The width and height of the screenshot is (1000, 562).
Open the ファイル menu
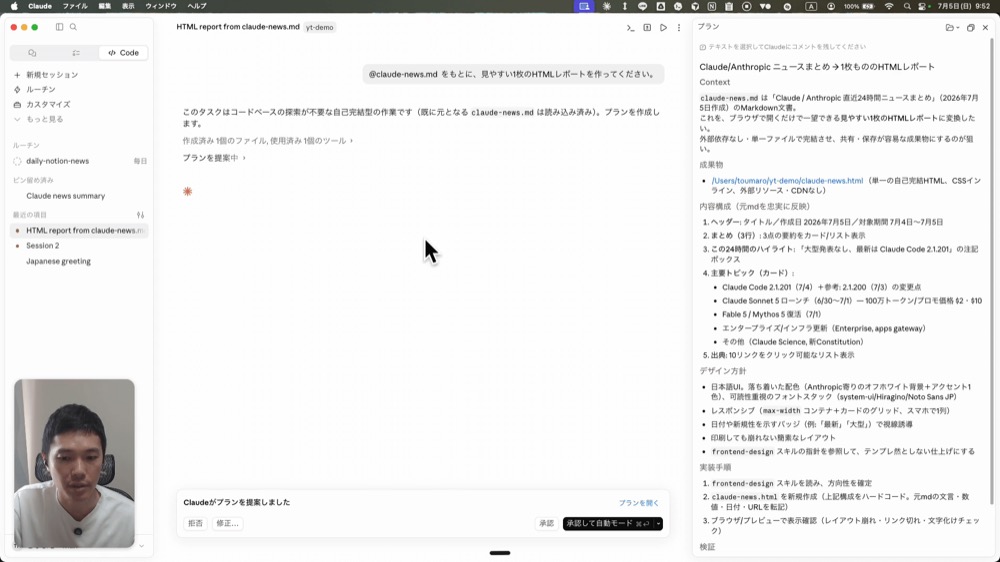coord(75,6)
